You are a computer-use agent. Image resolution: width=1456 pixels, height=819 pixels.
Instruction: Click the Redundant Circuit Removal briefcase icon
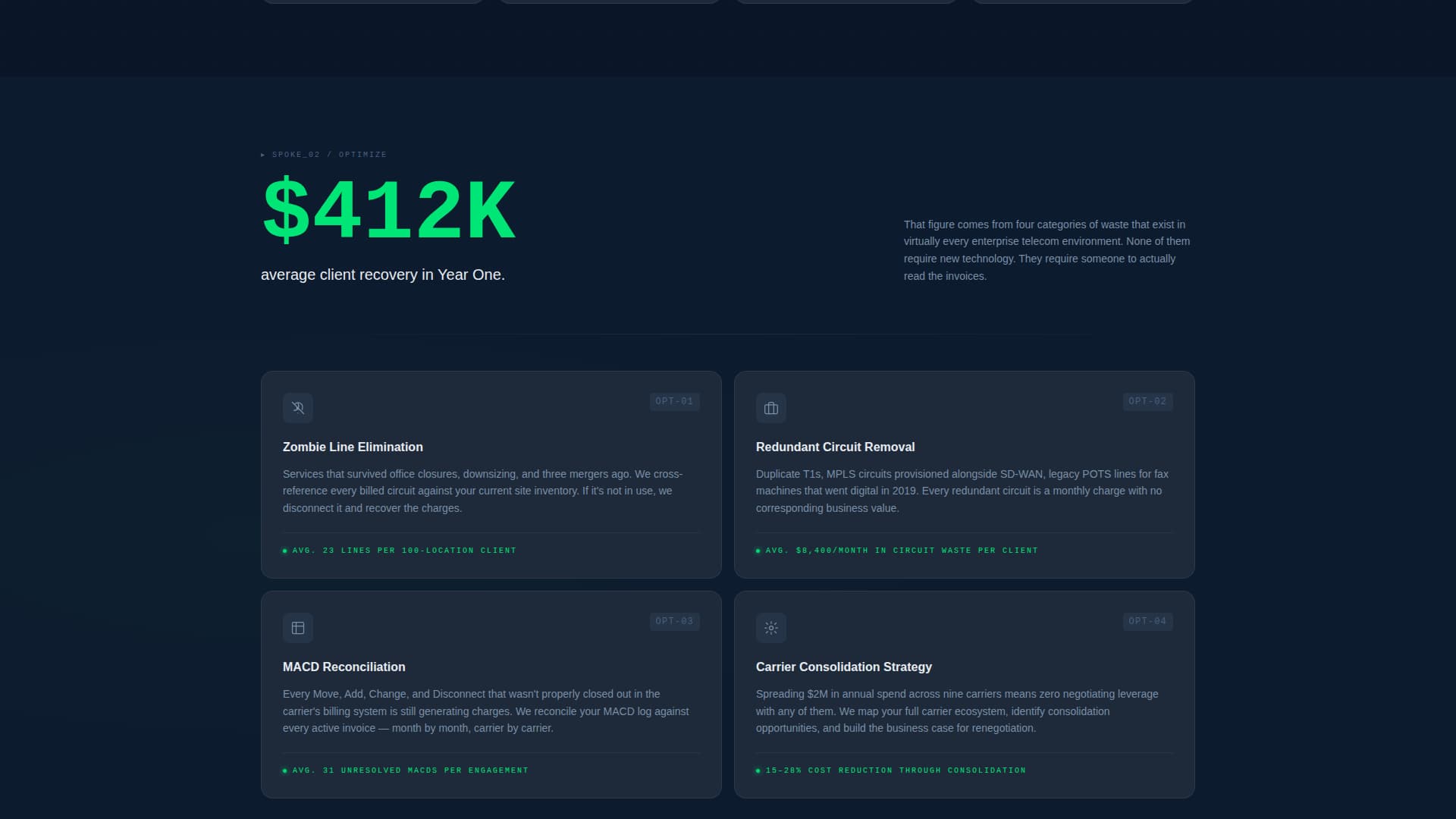pos(771,408)
